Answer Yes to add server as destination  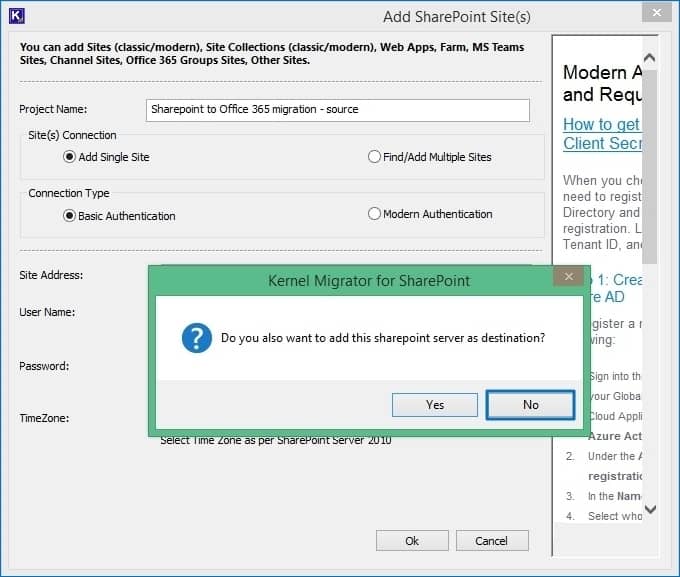(435, 405)
